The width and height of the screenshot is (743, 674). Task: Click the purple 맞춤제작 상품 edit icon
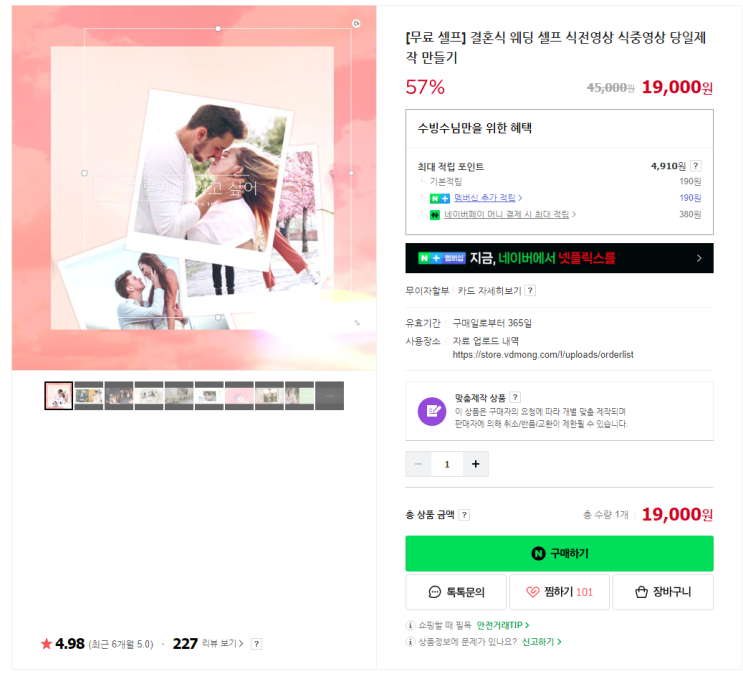pyautogui.click(x=432, y=411)
